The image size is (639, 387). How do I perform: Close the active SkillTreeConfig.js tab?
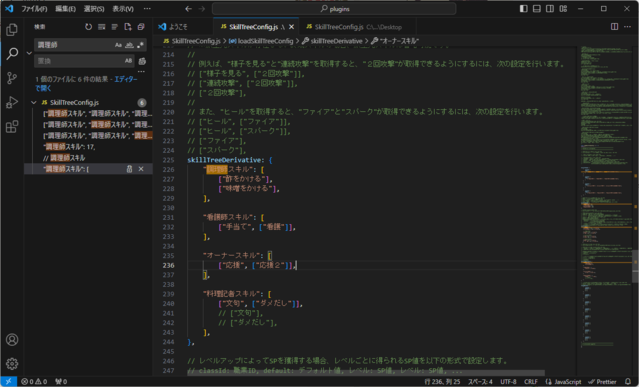pyautogui.click(x=291, y=27)
